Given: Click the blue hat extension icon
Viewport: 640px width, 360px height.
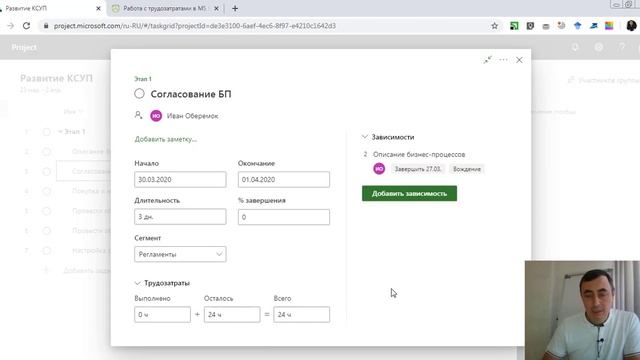Looking at the screenshot, I should pyautogui.click(x=578, y=26).
